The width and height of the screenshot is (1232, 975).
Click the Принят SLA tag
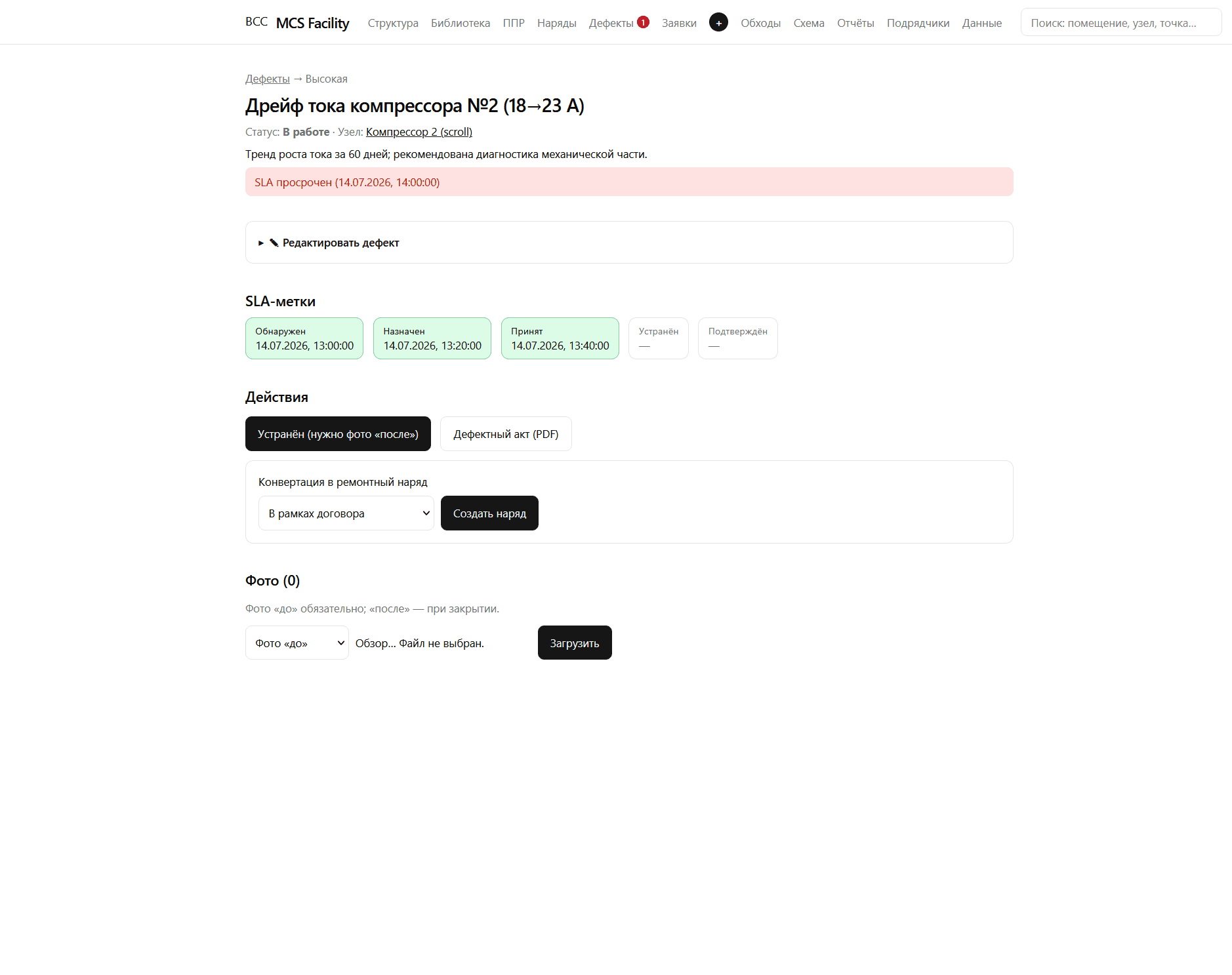click(560, 338)
